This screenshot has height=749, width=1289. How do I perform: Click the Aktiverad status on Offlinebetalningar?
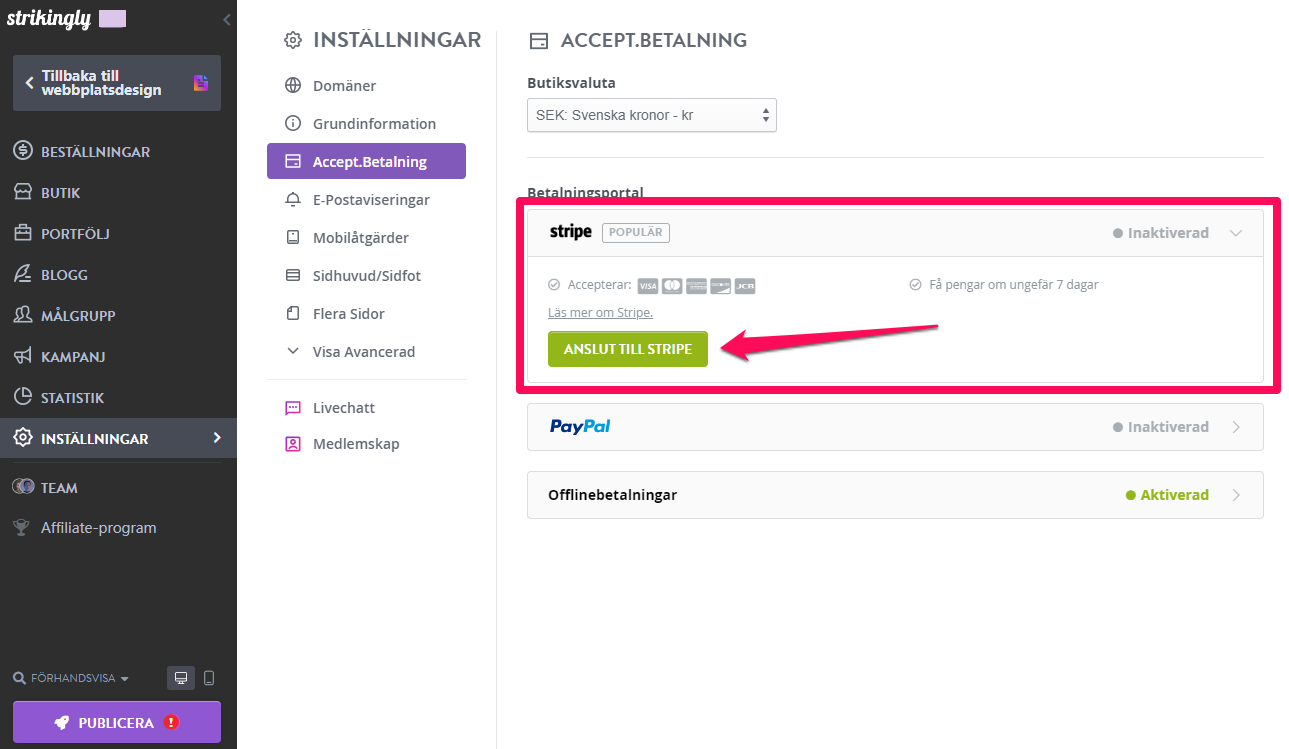1167,495
